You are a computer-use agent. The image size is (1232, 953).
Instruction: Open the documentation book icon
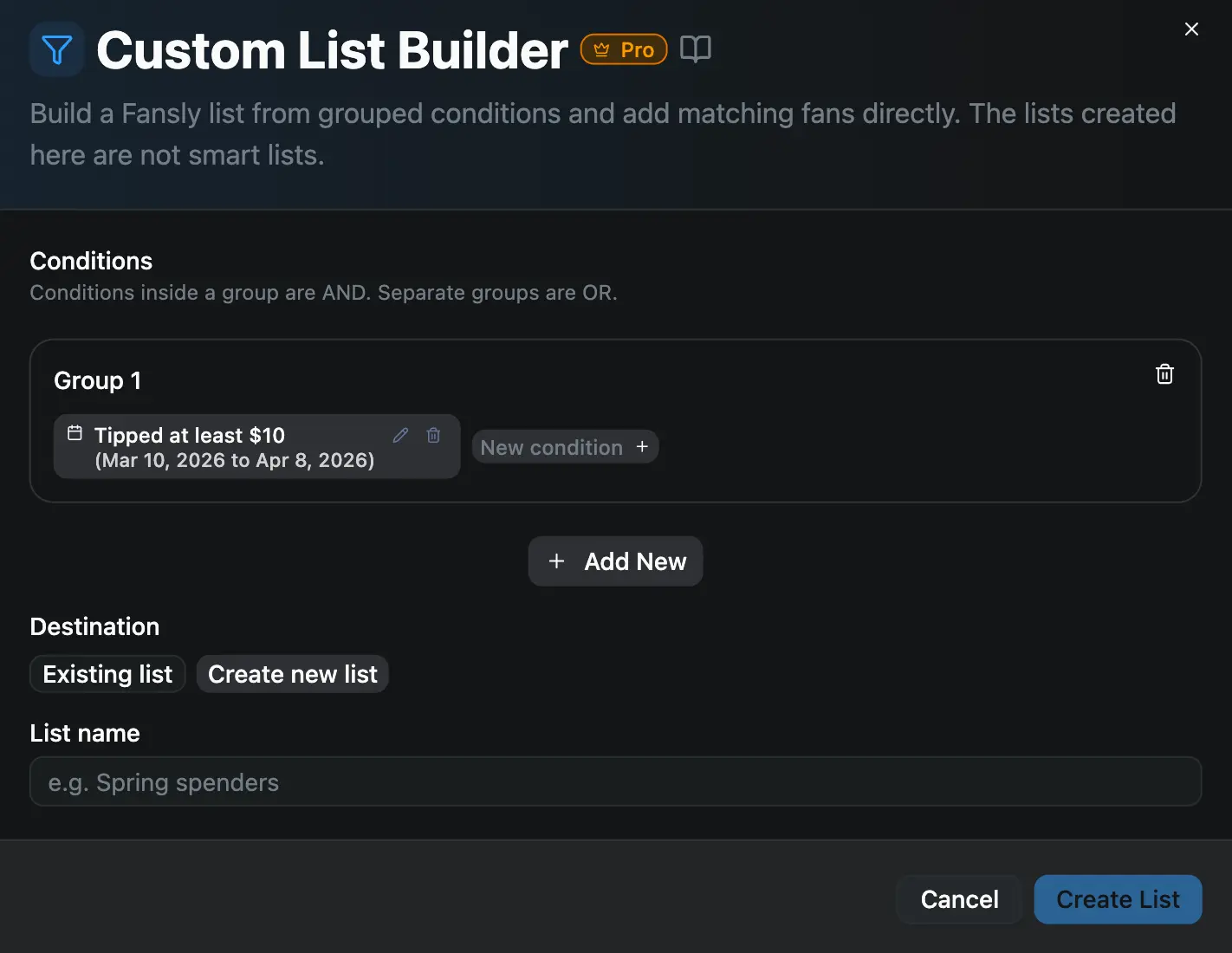pyautogui.click(x=696, y=49)
